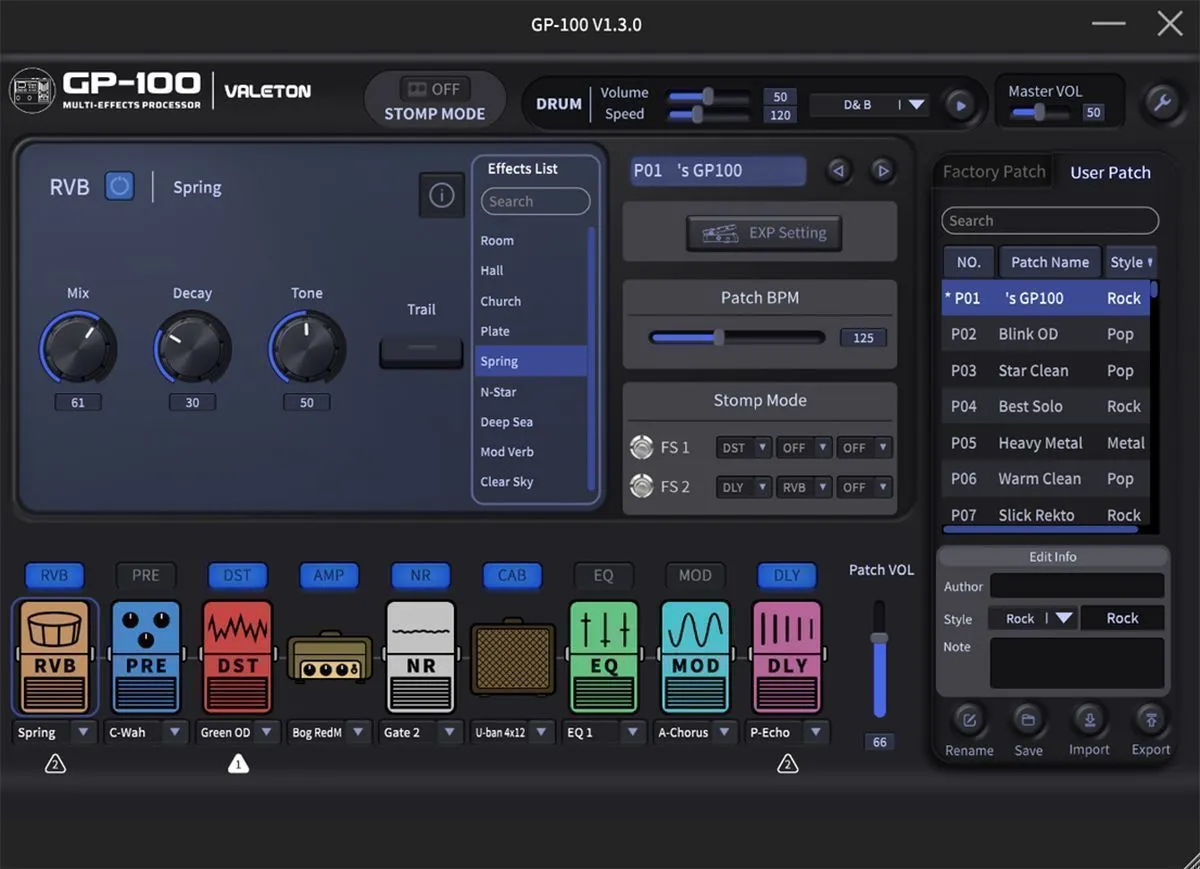Toggle the CAB module button
The width and height of the screenshot is (1200, 869).
pyautogui.click(x=512, y=575)
